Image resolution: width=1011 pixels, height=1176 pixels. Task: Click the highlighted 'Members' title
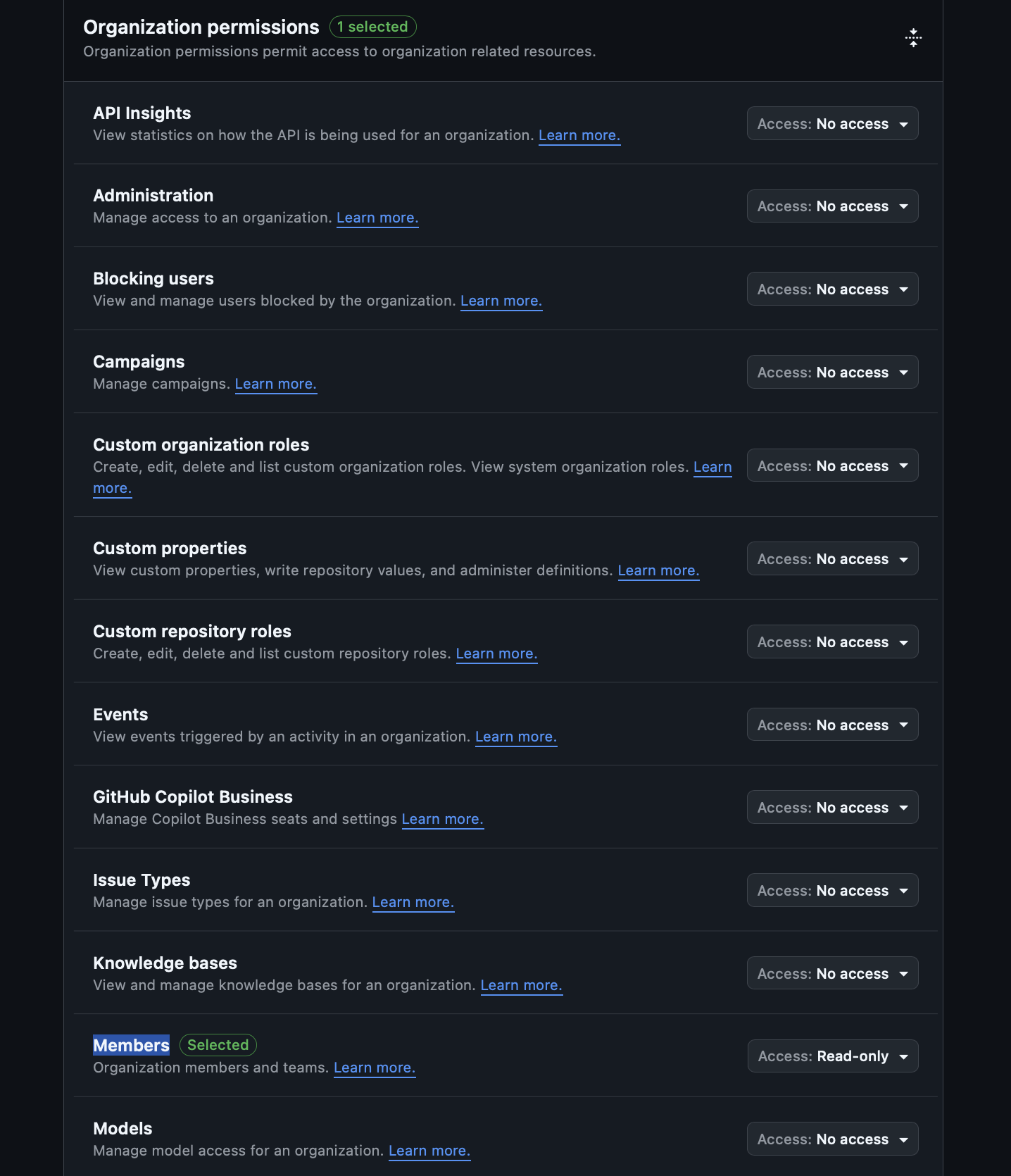(x=132, y=1045)
